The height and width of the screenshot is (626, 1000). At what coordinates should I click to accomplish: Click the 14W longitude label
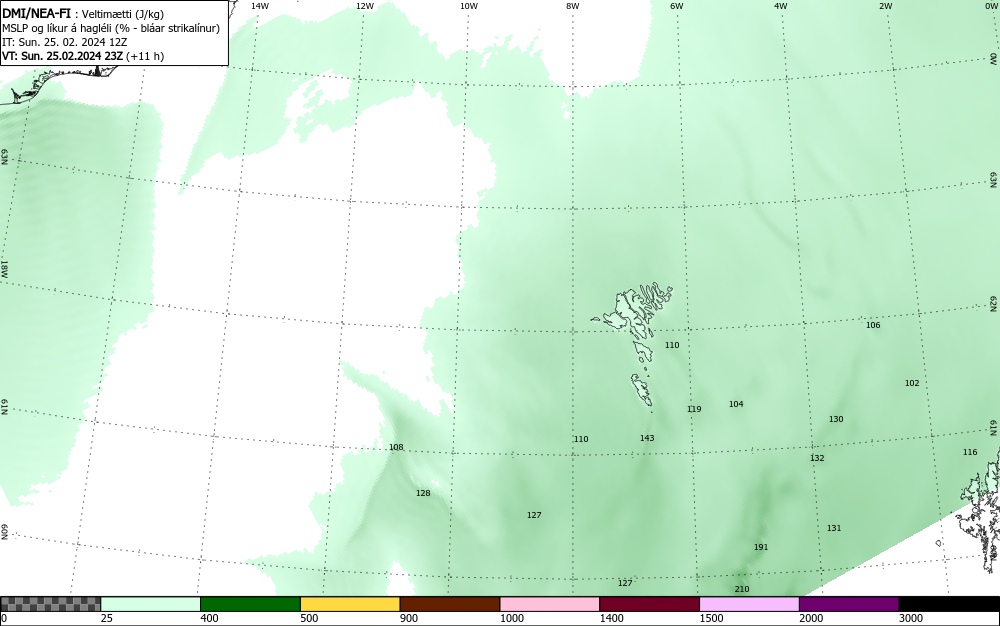point(260,6)
